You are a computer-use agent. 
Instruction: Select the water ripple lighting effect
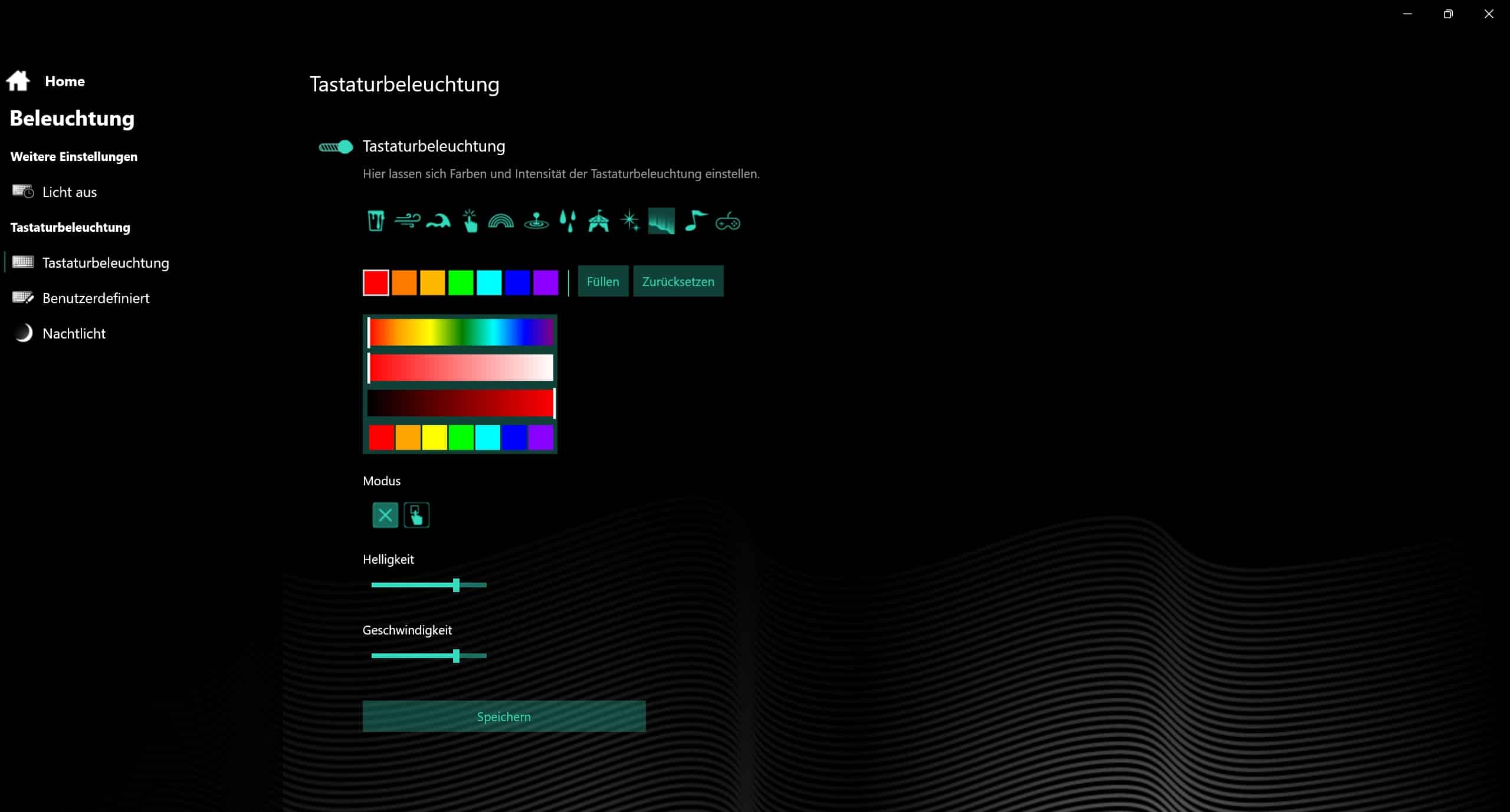click(536, 221)
